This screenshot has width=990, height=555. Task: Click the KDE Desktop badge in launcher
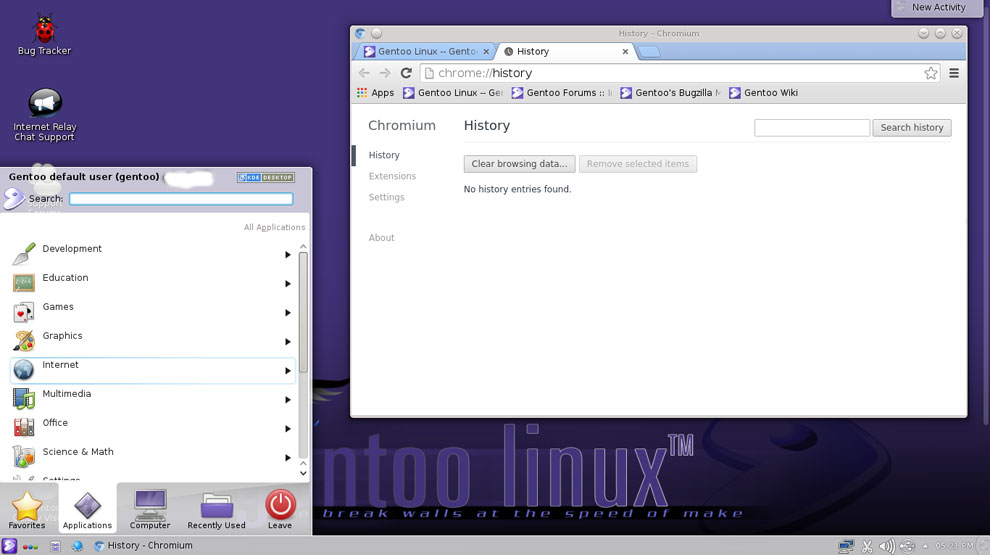click(x=266, y=177)
